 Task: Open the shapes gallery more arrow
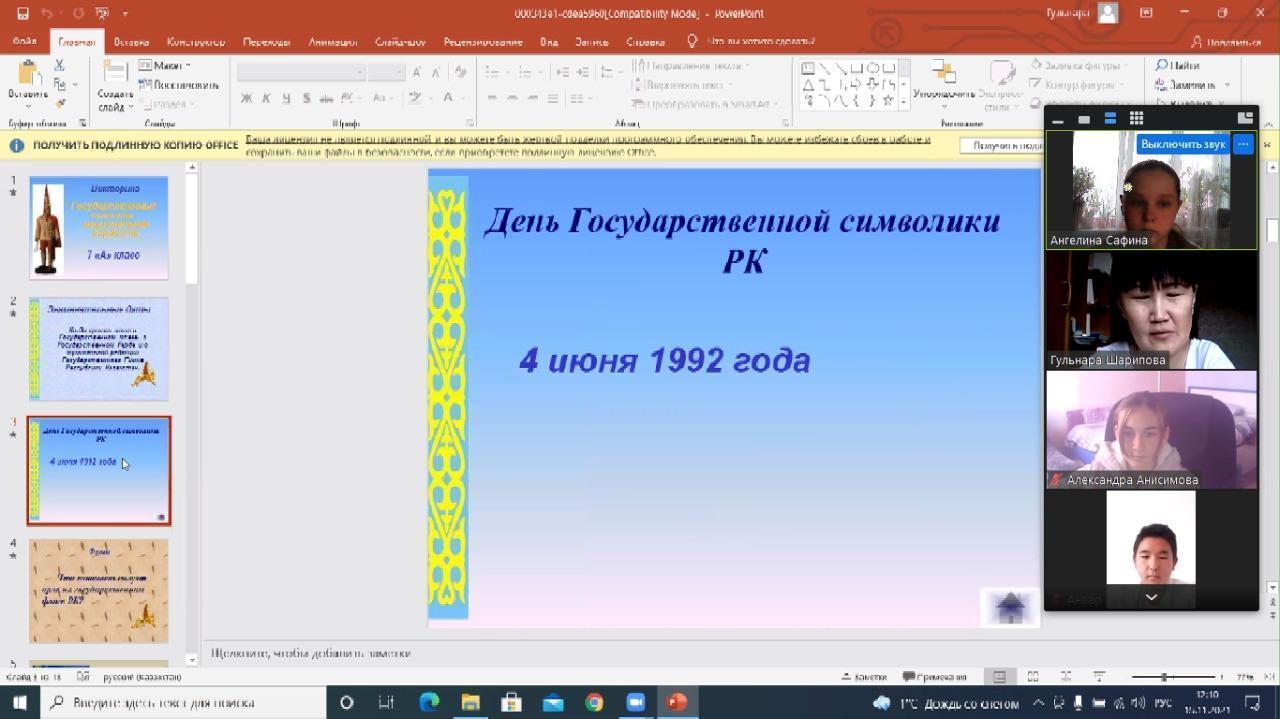pyautogui.click(x=903, y=101)
